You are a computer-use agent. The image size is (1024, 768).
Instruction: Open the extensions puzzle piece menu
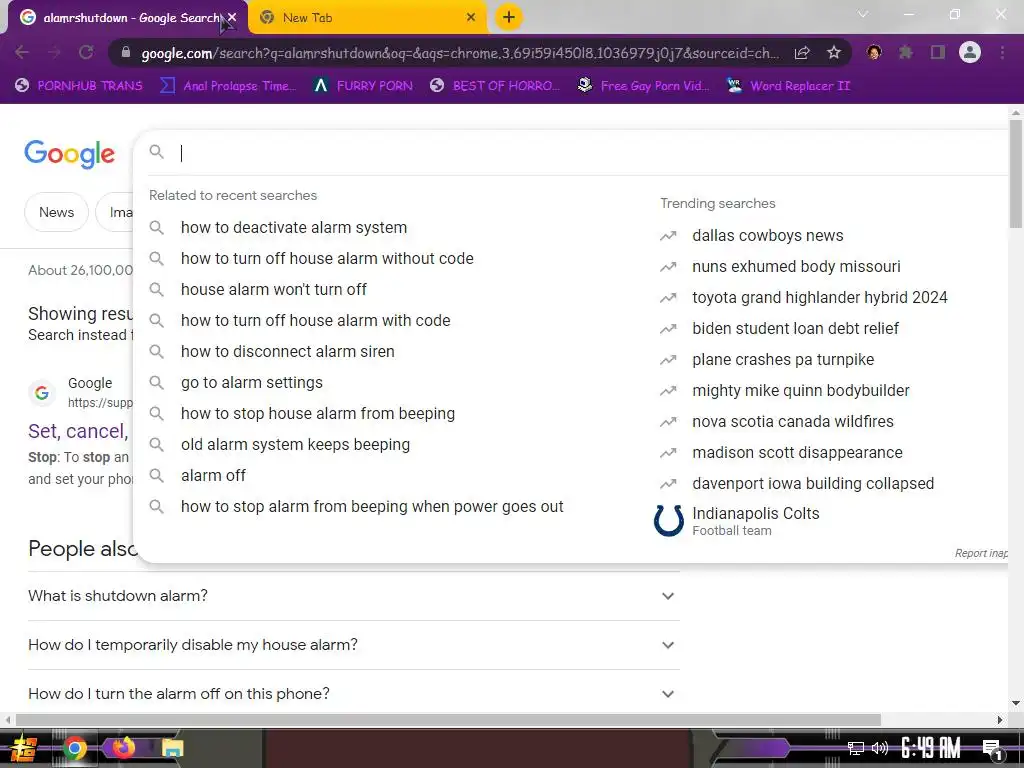coord(906,52)
